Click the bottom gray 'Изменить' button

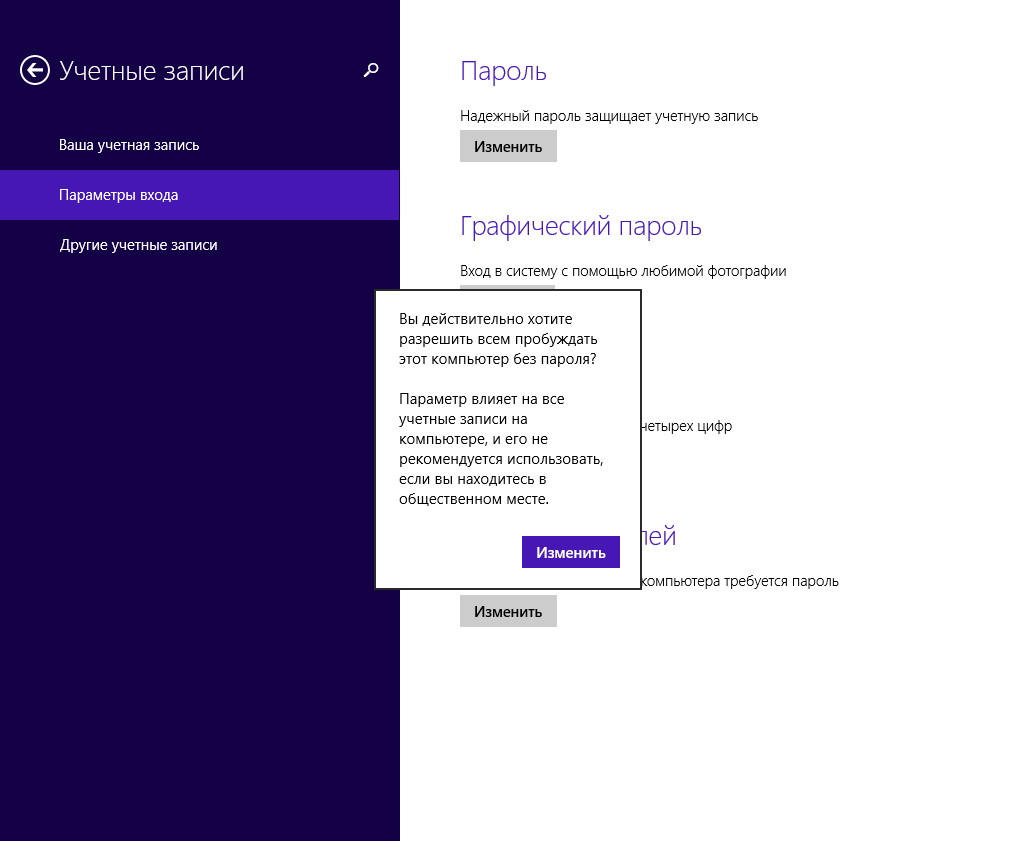coord(508,611)
